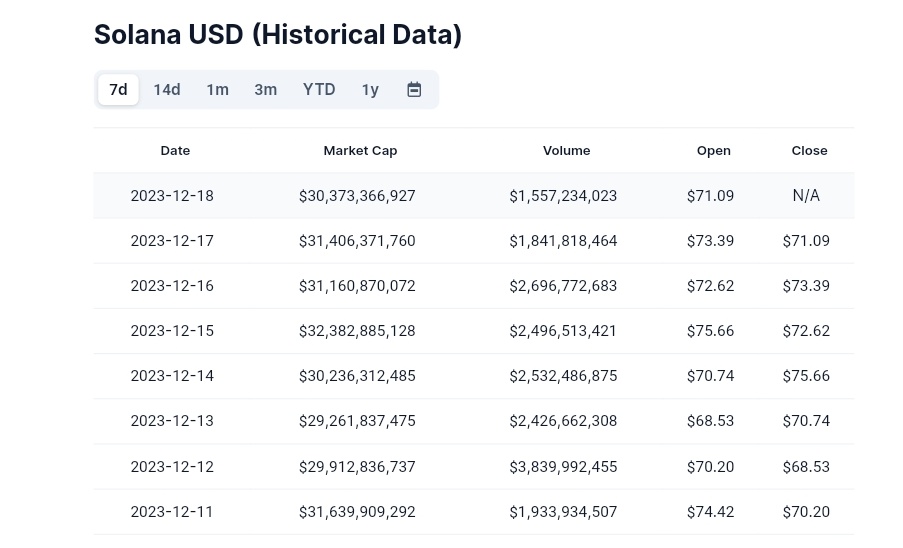This screenshot has height=548, width=903.
Task: Click market cap $32,382,885,128
Action: coord(357,330)
